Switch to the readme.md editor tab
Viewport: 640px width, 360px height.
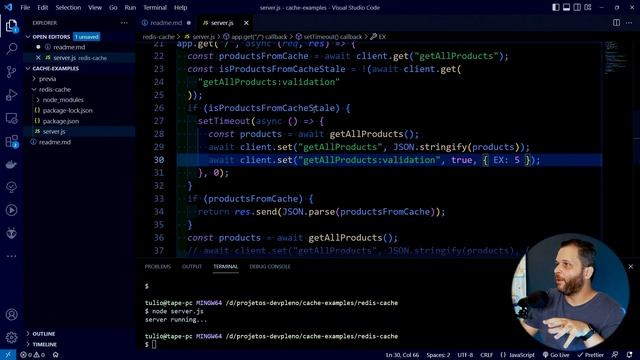tap(166, 23)
